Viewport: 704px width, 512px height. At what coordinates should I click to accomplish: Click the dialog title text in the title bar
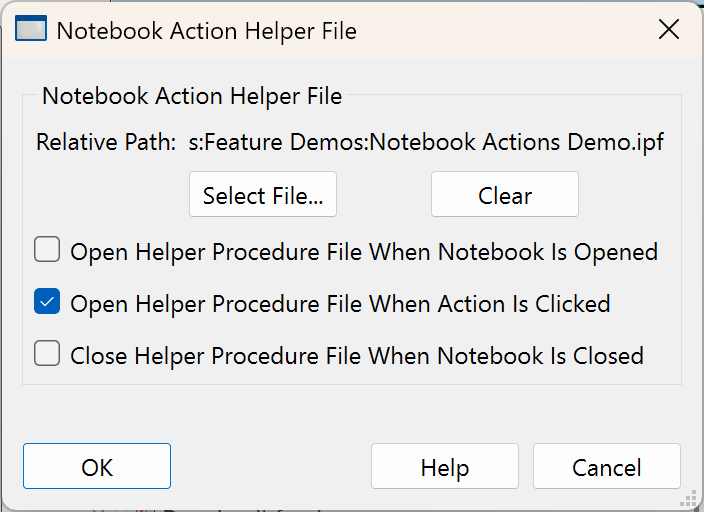(x=206, y=31)
